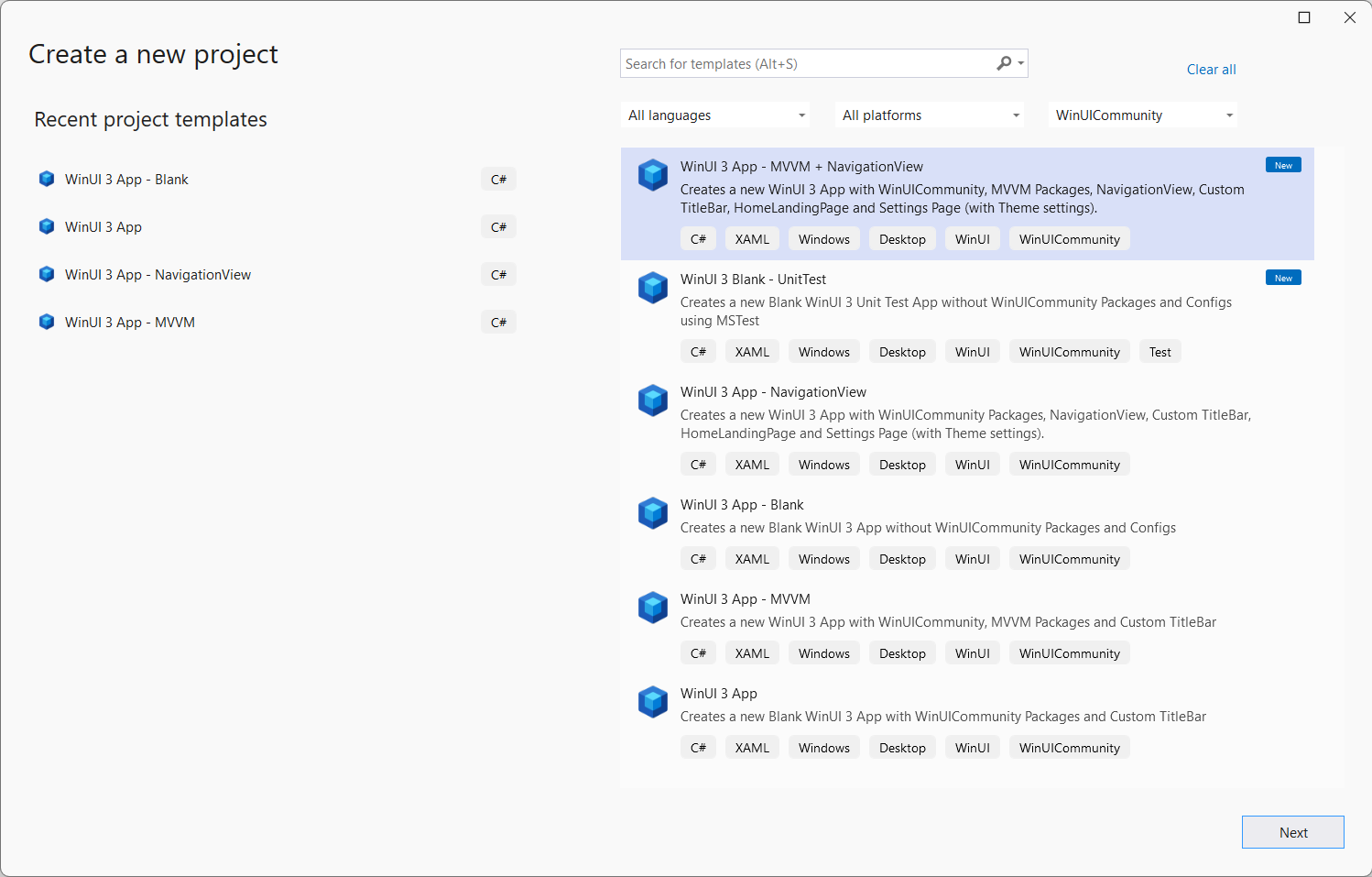This screenshot has height=877, width=1372.
Task: Click cube icon of WinUI 3 Blank - UnitTest template
Action: coord(653,288)
